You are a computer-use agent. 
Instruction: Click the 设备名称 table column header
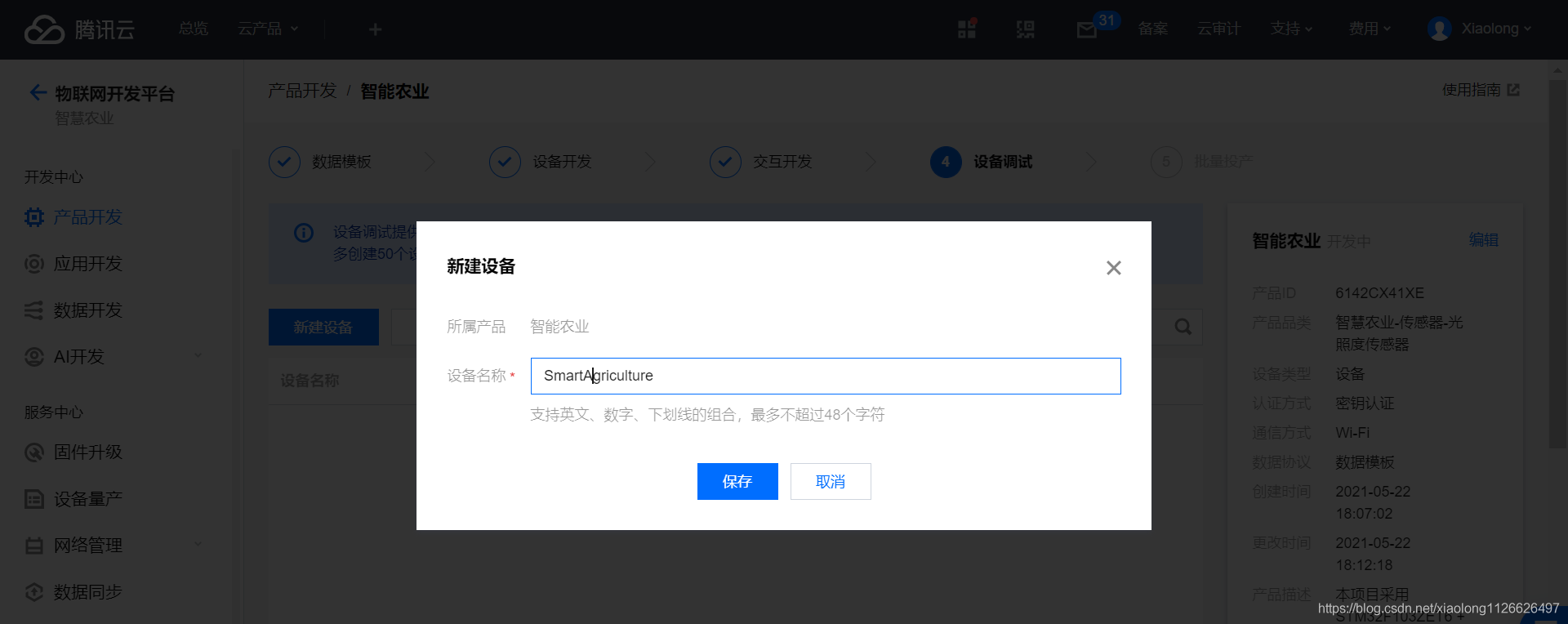click(x=310, y=380)
